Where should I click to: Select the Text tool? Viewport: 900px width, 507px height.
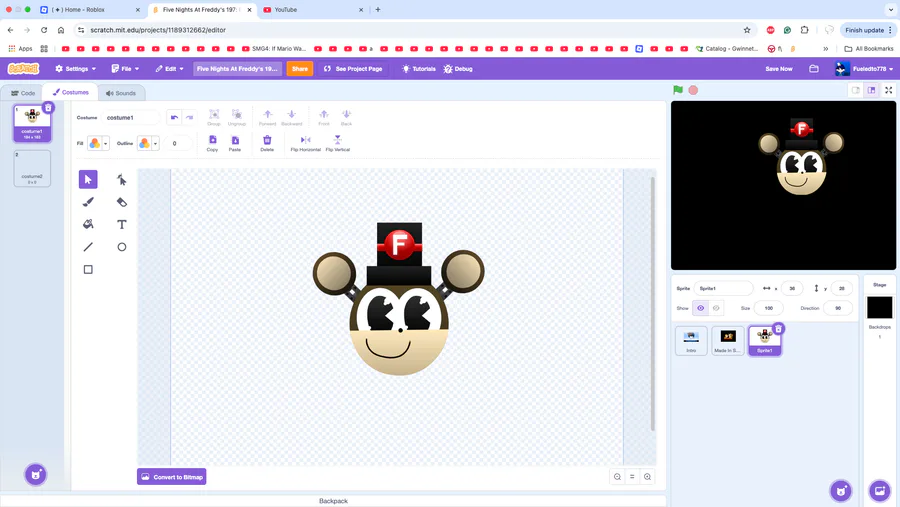[x=122, y=224]
